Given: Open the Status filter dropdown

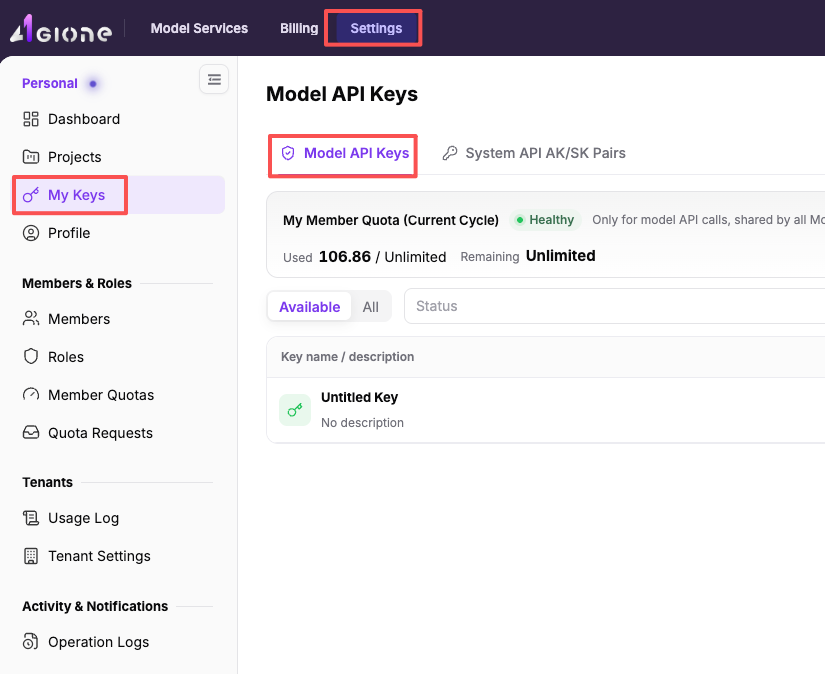Looking at the screenshot, I should pos(614,306).
